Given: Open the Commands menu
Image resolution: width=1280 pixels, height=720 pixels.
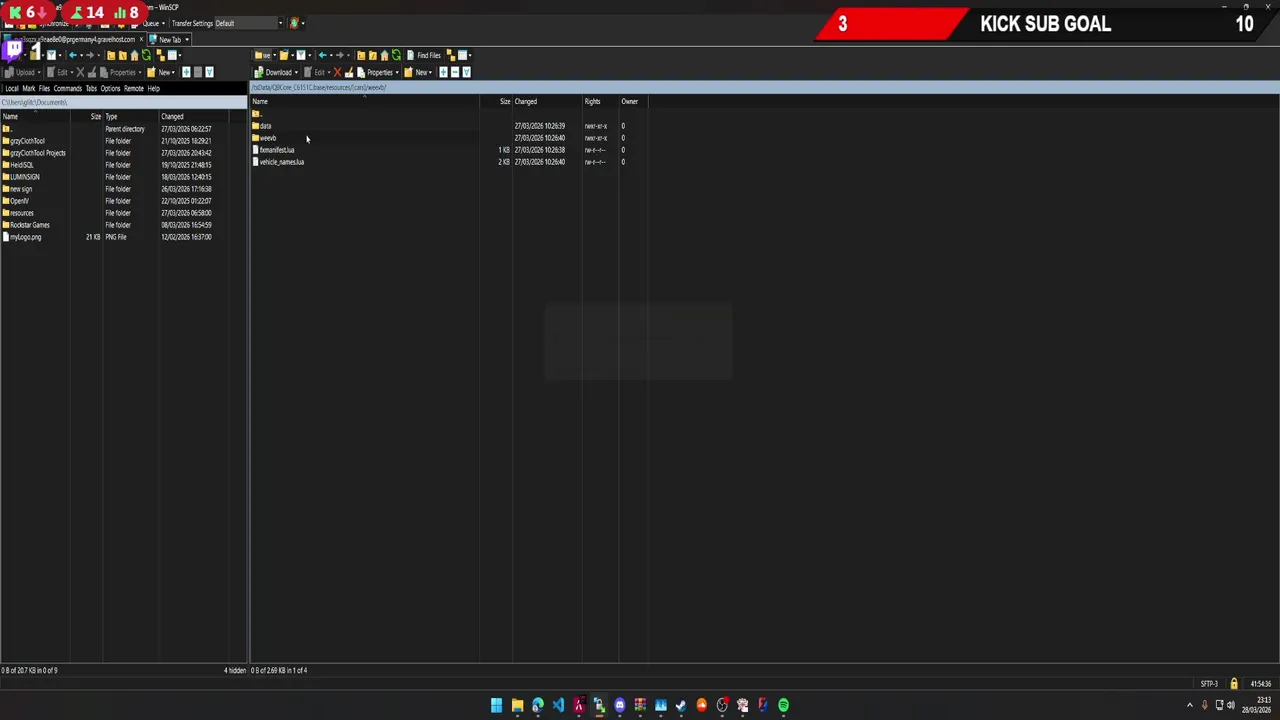Looking at the screenshot, I should [67, 88].
